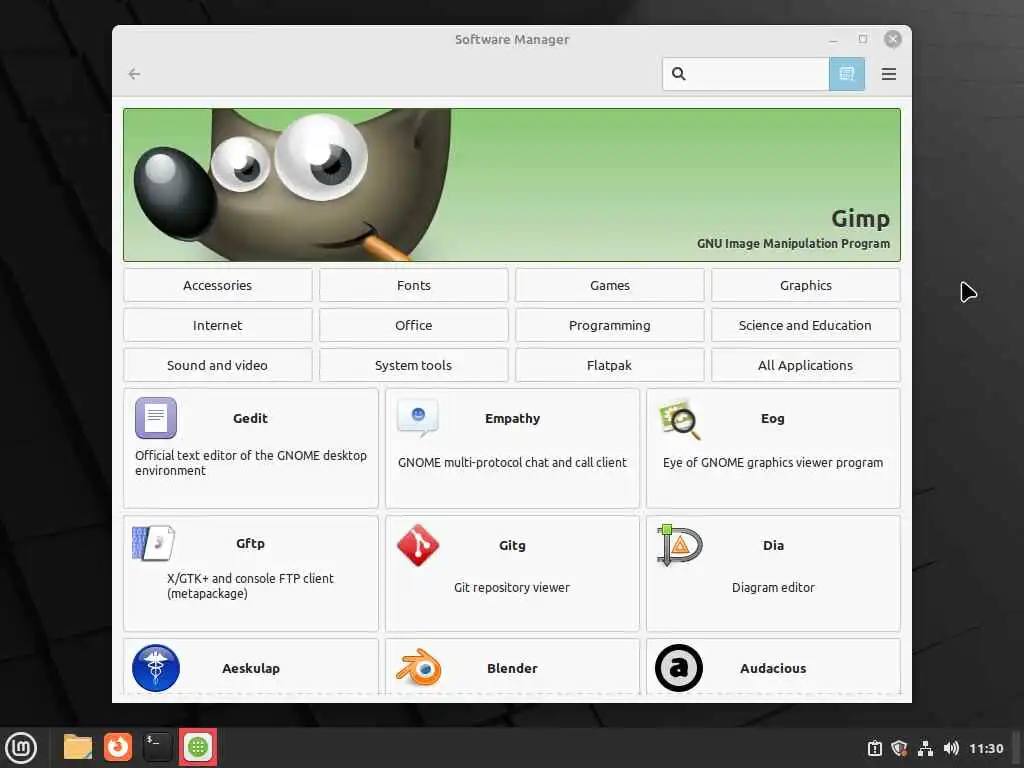Click "Git repository viewer" description
The height and width of the screenshot is (768, 1024).
(x=512, y=588)
